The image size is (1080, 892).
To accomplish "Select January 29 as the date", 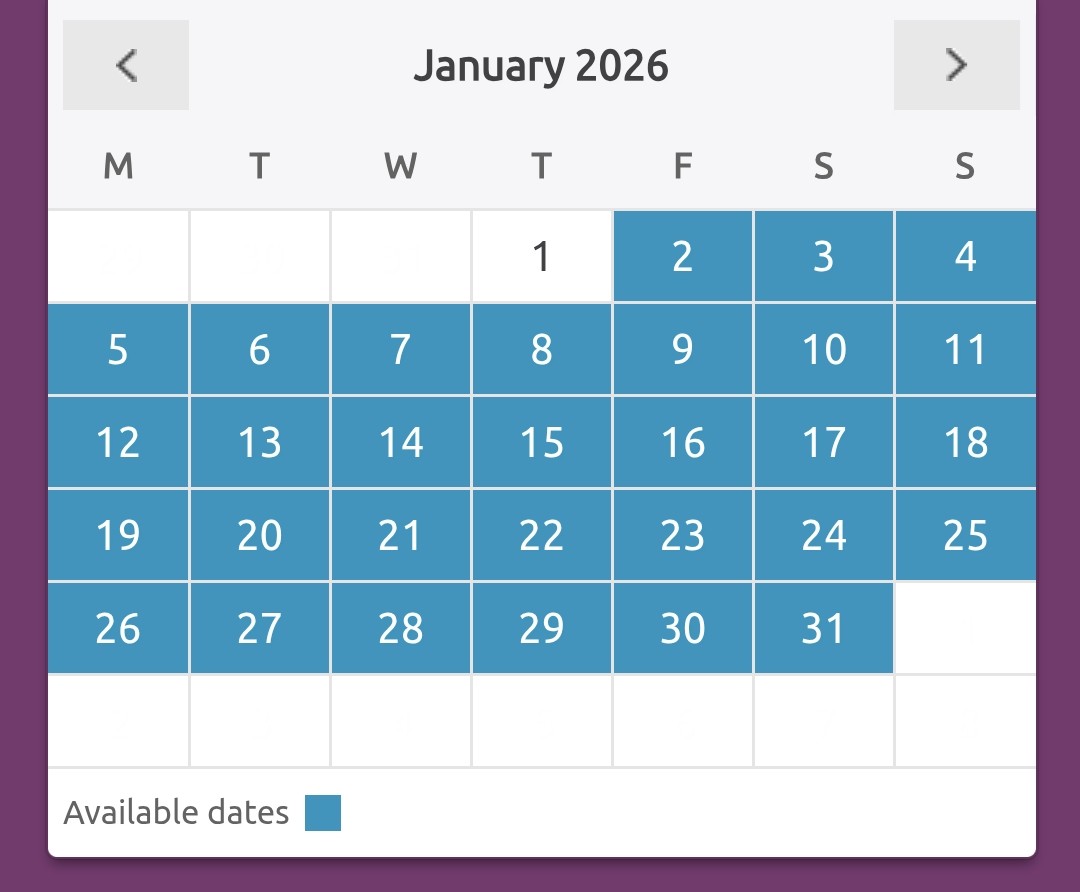I will click(x=541, y=629).
